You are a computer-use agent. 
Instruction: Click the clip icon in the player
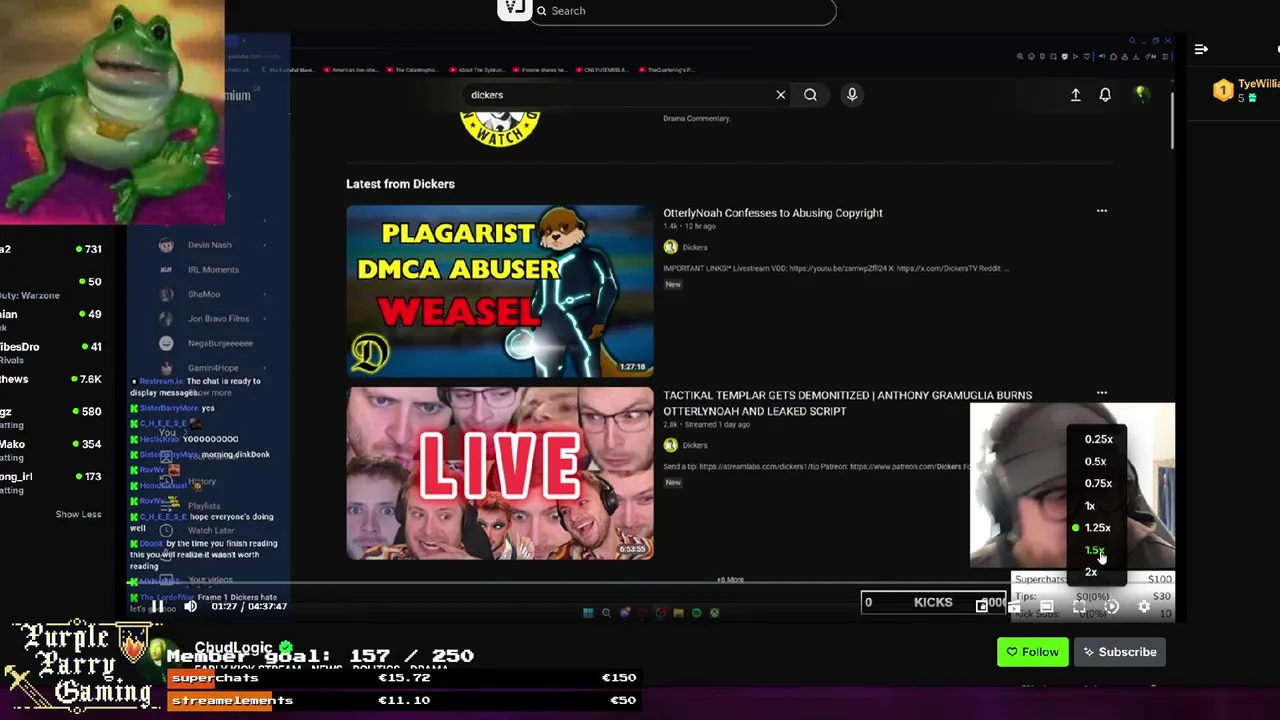pyautogui.click(x=1014, y=606)
